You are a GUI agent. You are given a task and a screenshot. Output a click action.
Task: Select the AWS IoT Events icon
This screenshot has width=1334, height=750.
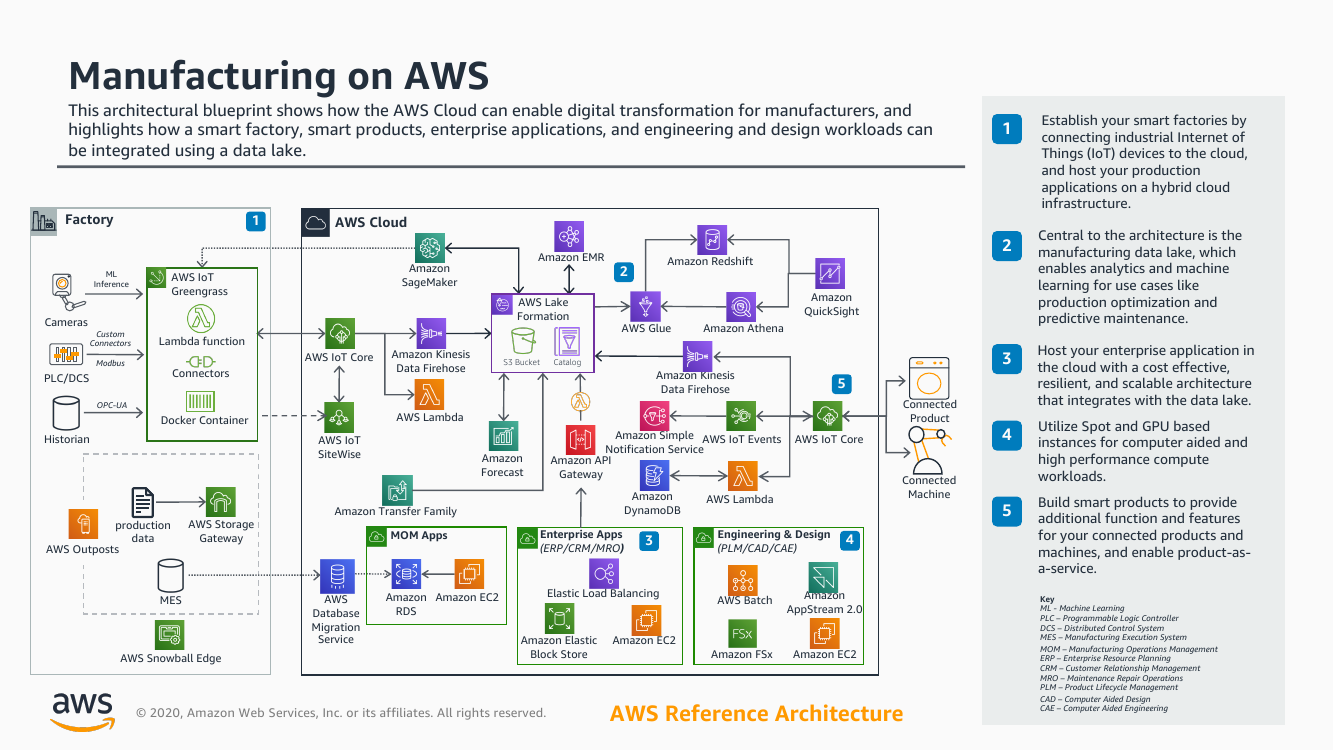tap(741, 417)
